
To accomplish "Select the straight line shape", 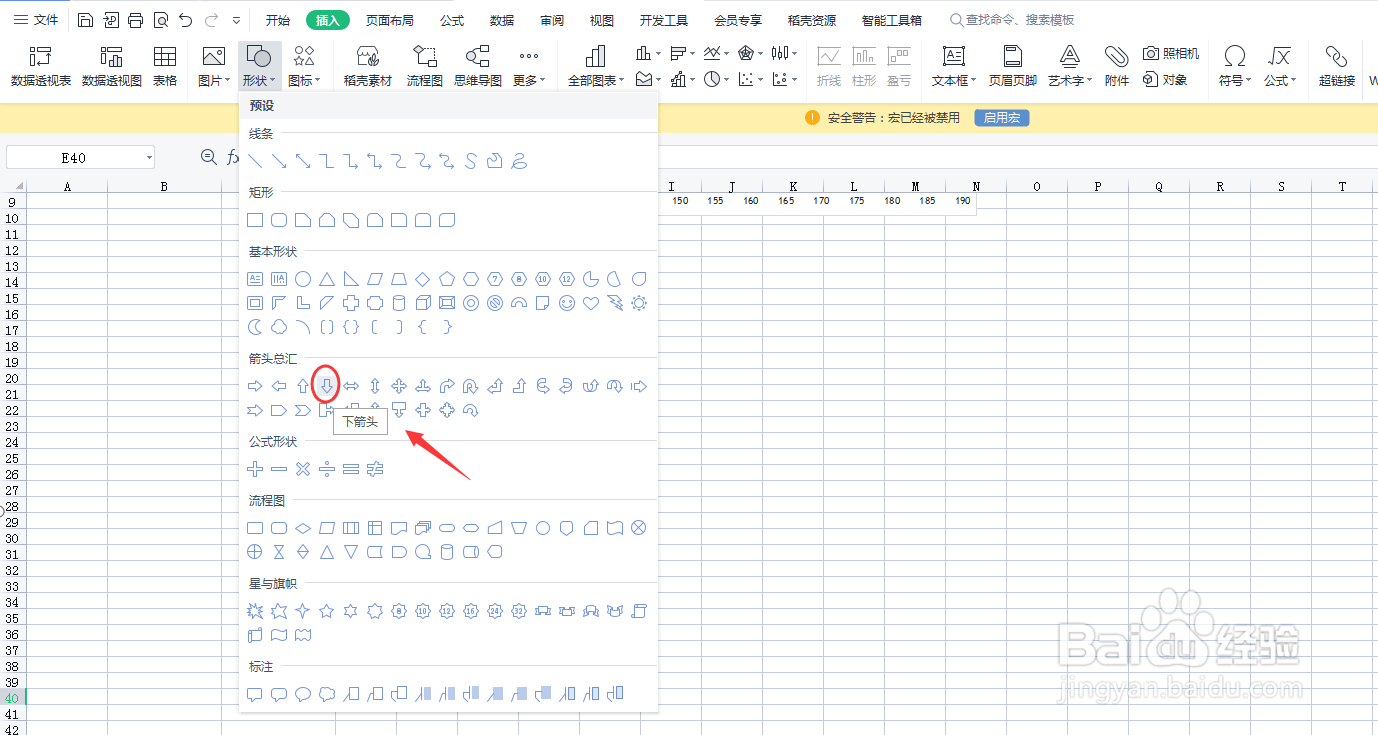I will pos(255,161).
